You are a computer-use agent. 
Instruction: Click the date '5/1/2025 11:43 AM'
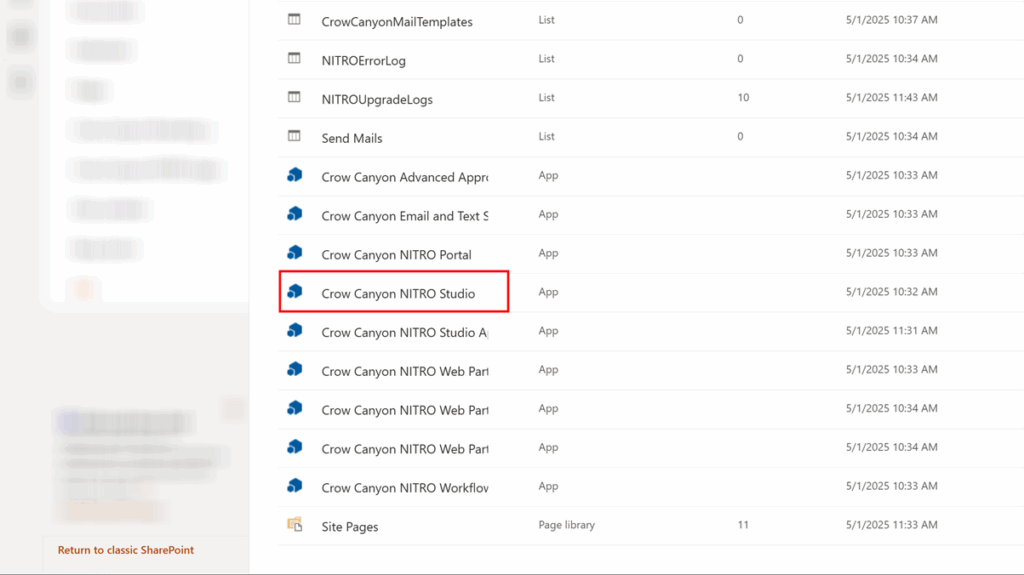tap(891, 97)
